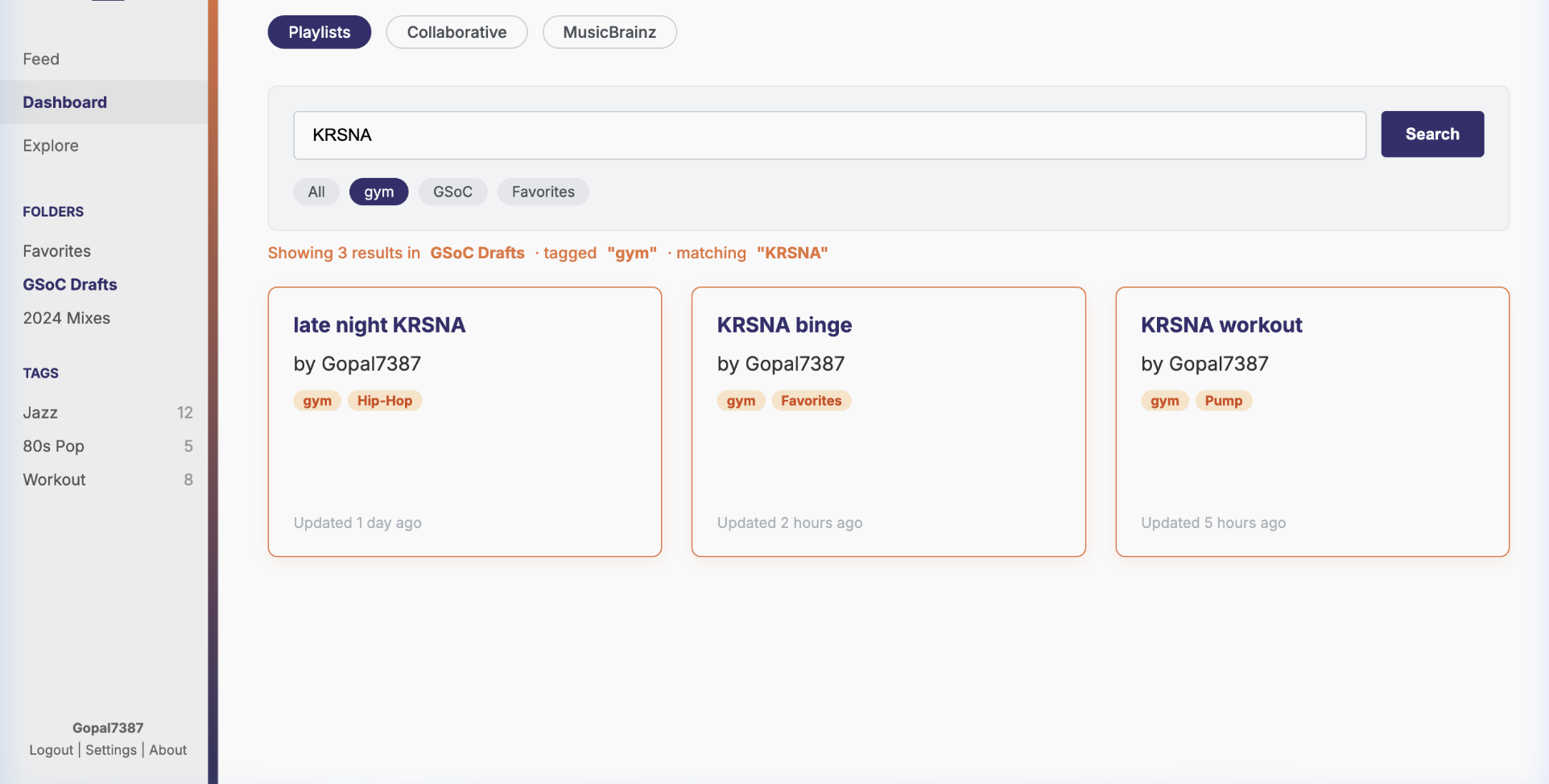The width and height of the screenshot is (1549, 784).
Task: Go to Feed in the sidebar
Action: pos(41,59)
